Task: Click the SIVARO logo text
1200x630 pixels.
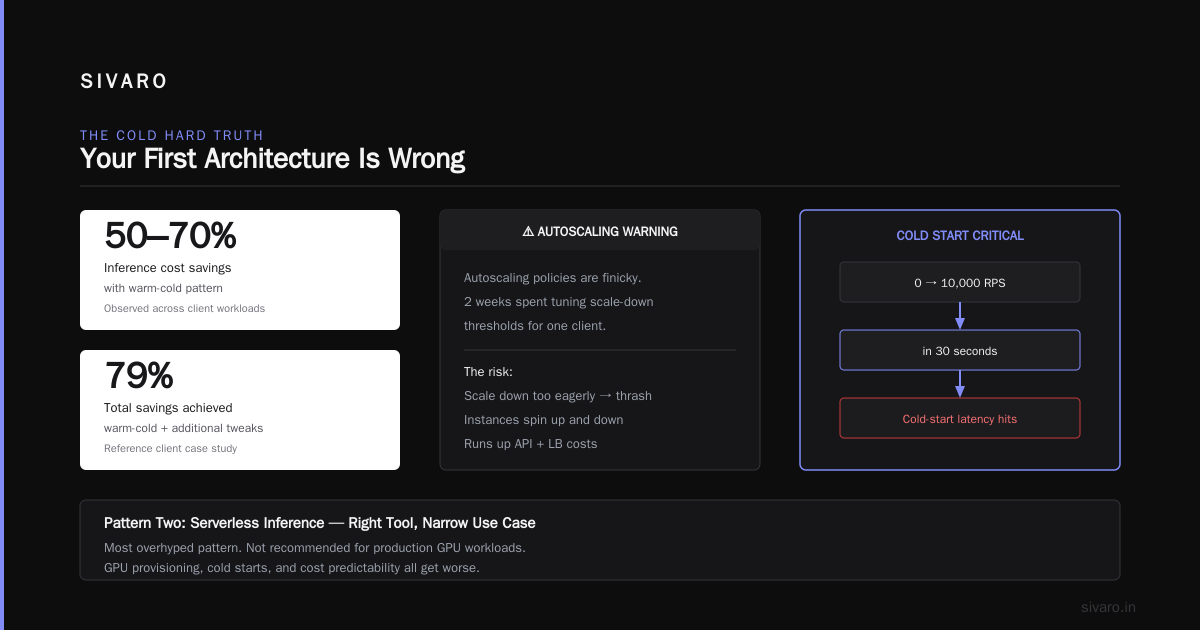Action: tap(124, 82)
